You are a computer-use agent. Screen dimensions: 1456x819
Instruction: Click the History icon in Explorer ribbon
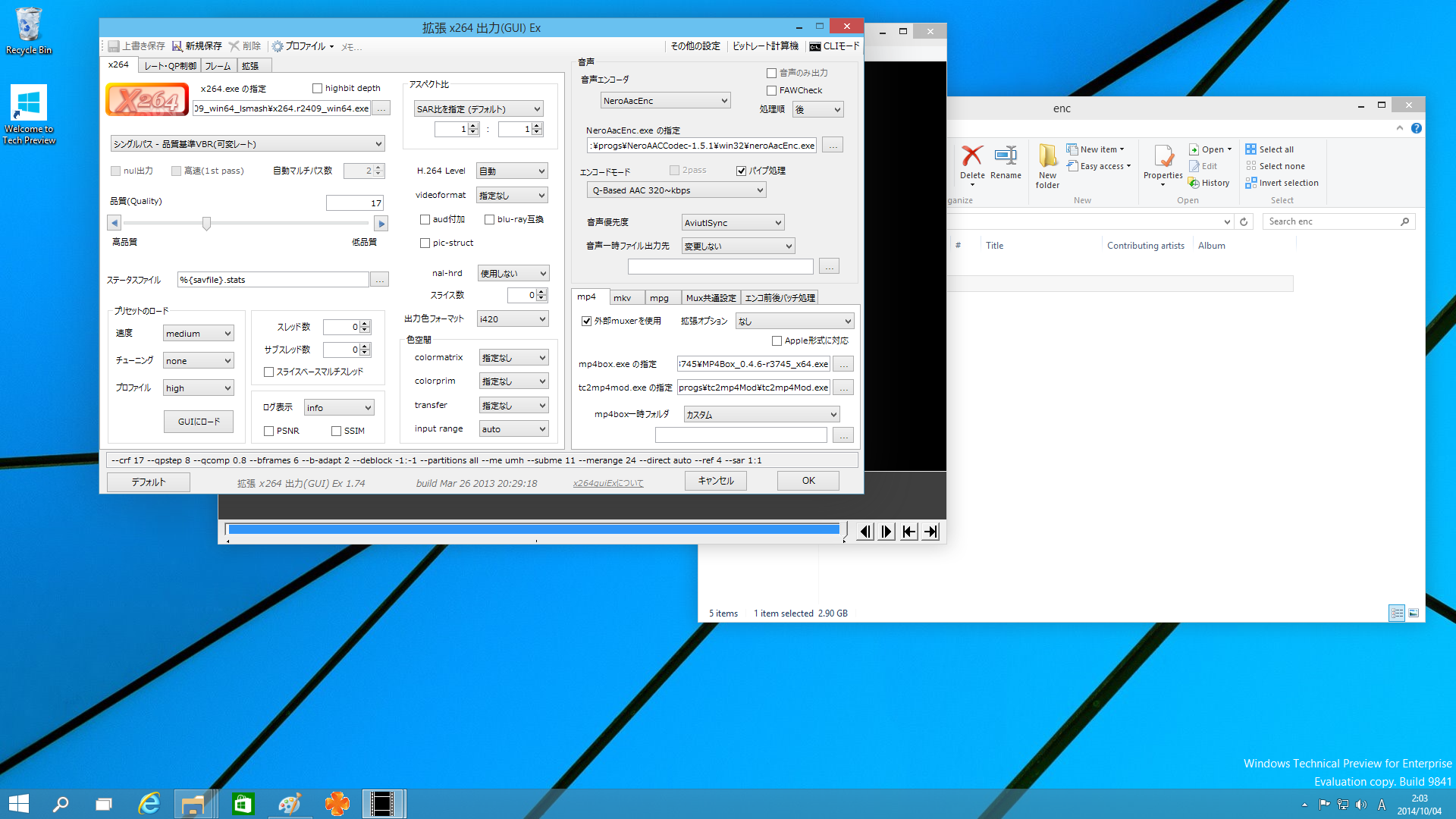1194,183
